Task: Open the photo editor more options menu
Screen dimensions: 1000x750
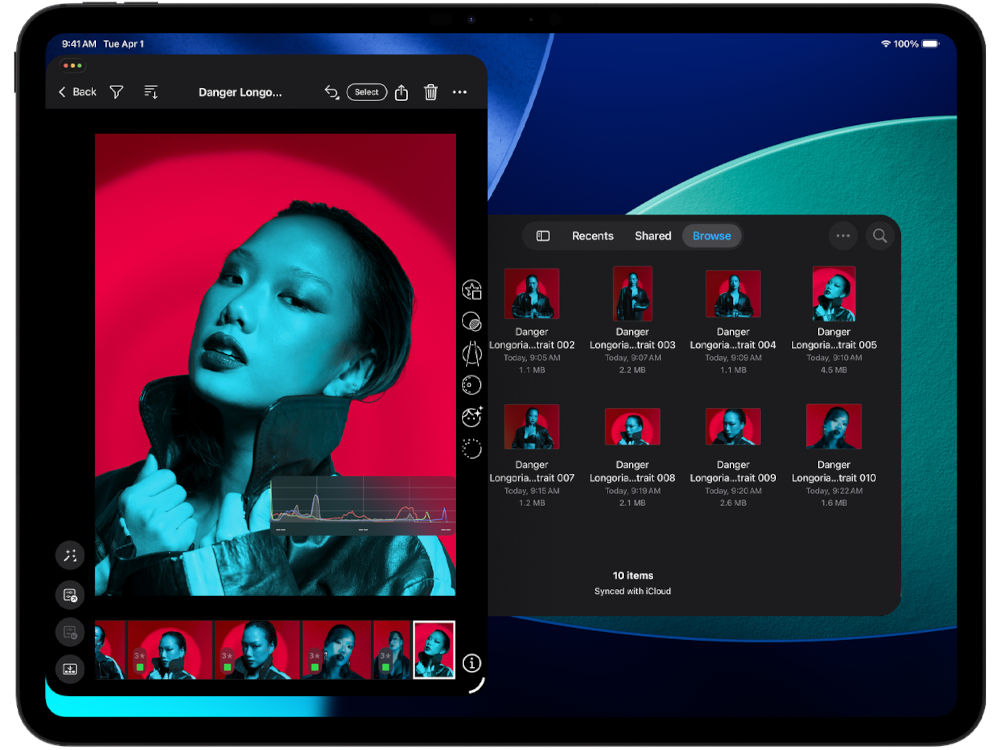Action: pyautogui.click(x=460, y=92)
